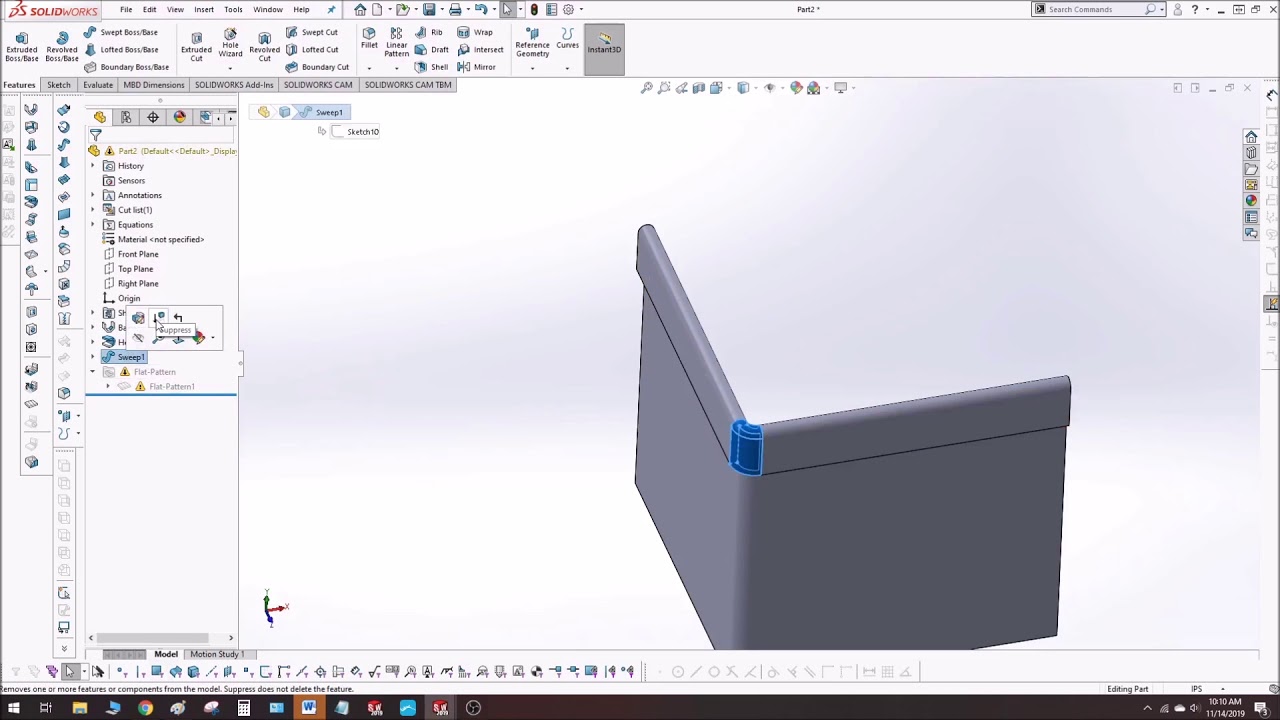Click the Section View icon in the heads-up toolbar
Screen dimensions: 1280x720
tap(699, 88)
